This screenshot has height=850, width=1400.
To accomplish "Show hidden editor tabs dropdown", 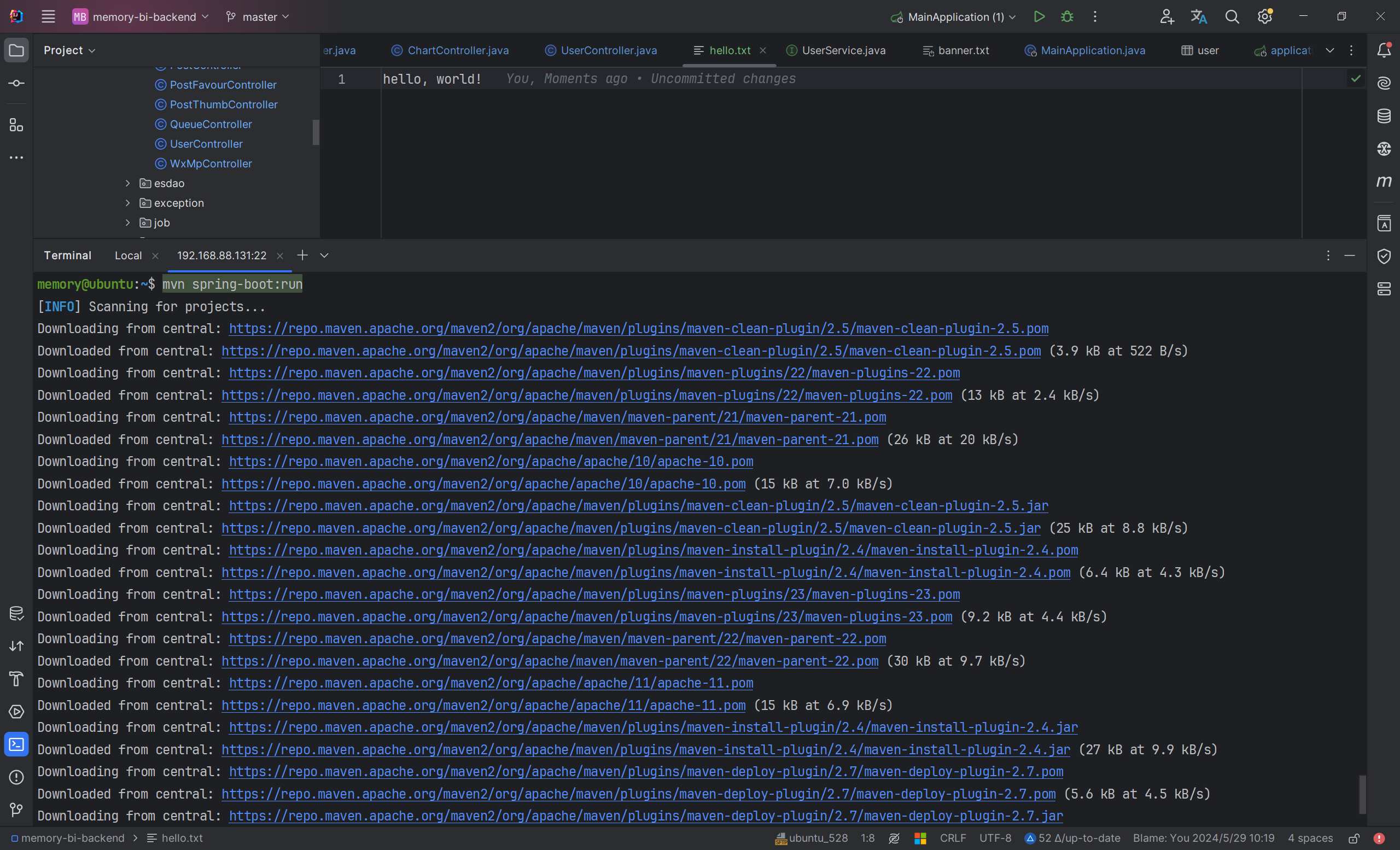I will click(1330, 50).
